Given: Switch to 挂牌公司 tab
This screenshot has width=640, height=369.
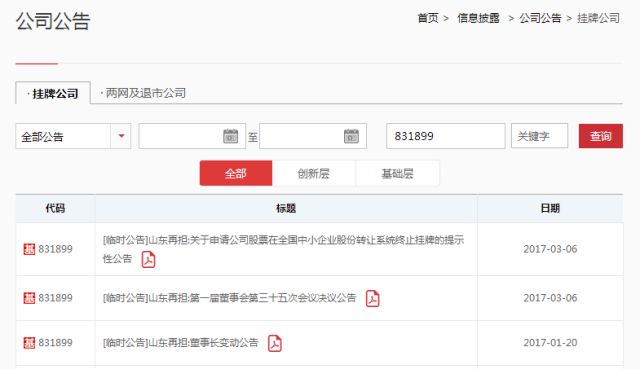Looking at the screenshot, I should click(x=53, y=93).
